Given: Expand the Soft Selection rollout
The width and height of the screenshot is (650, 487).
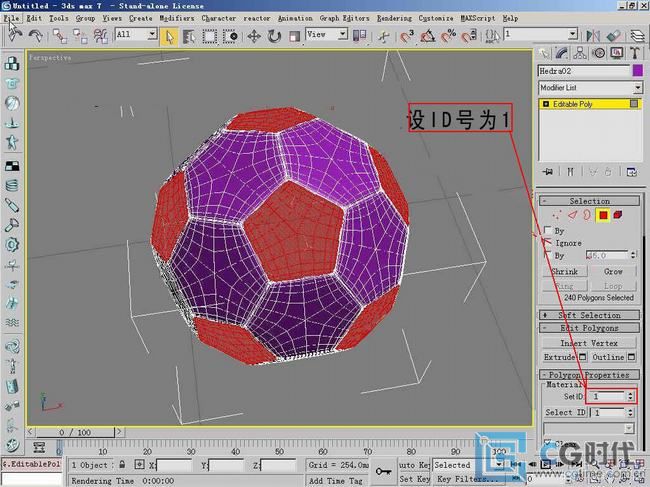Looking at the screenshot, I should [589, 315].
